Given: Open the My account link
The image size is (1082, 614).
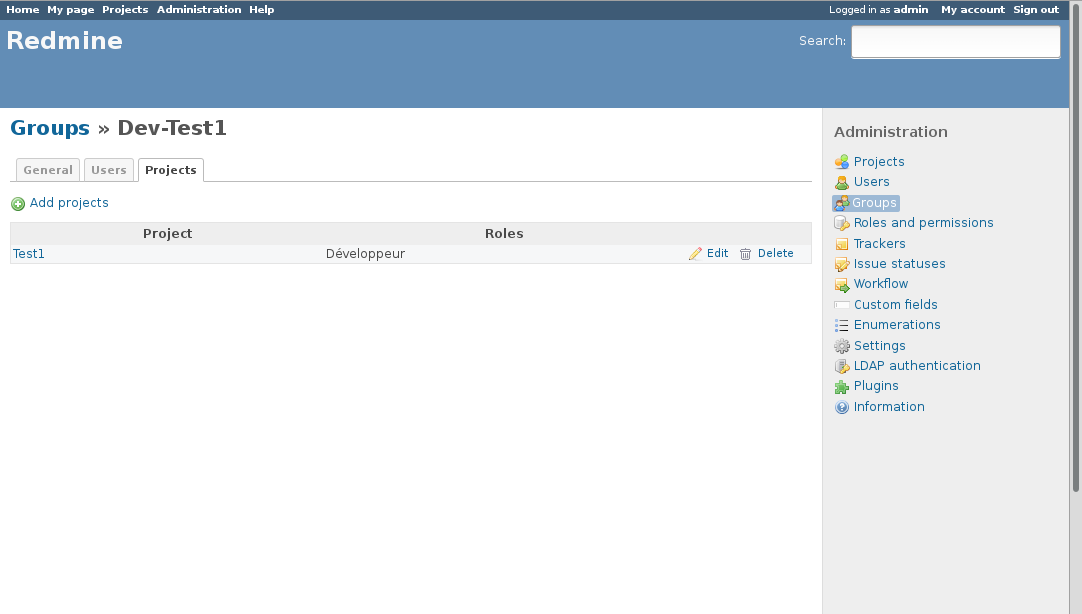Looking at the screenshot, I should pyautogui.click(x=973, y=10).
